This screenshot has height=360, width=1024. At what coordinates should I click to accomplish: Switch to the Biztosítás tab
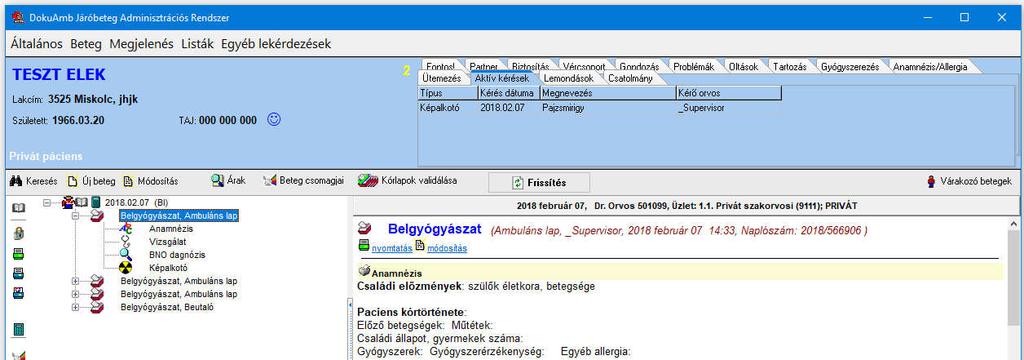530,67
